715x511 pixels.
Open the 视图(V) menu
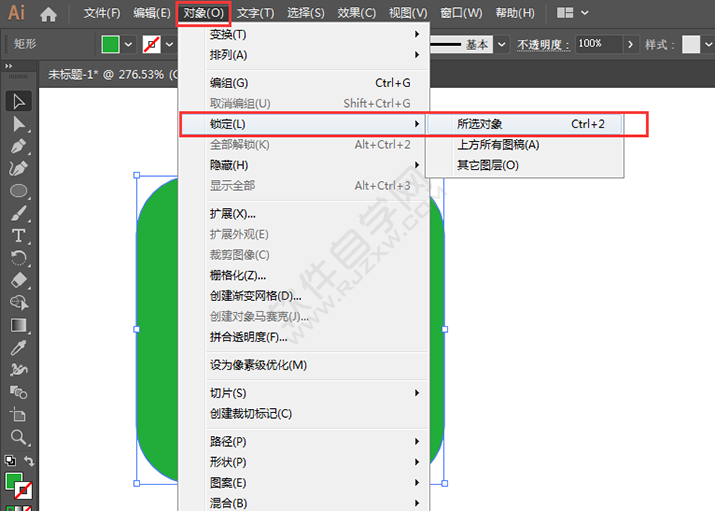408,13
